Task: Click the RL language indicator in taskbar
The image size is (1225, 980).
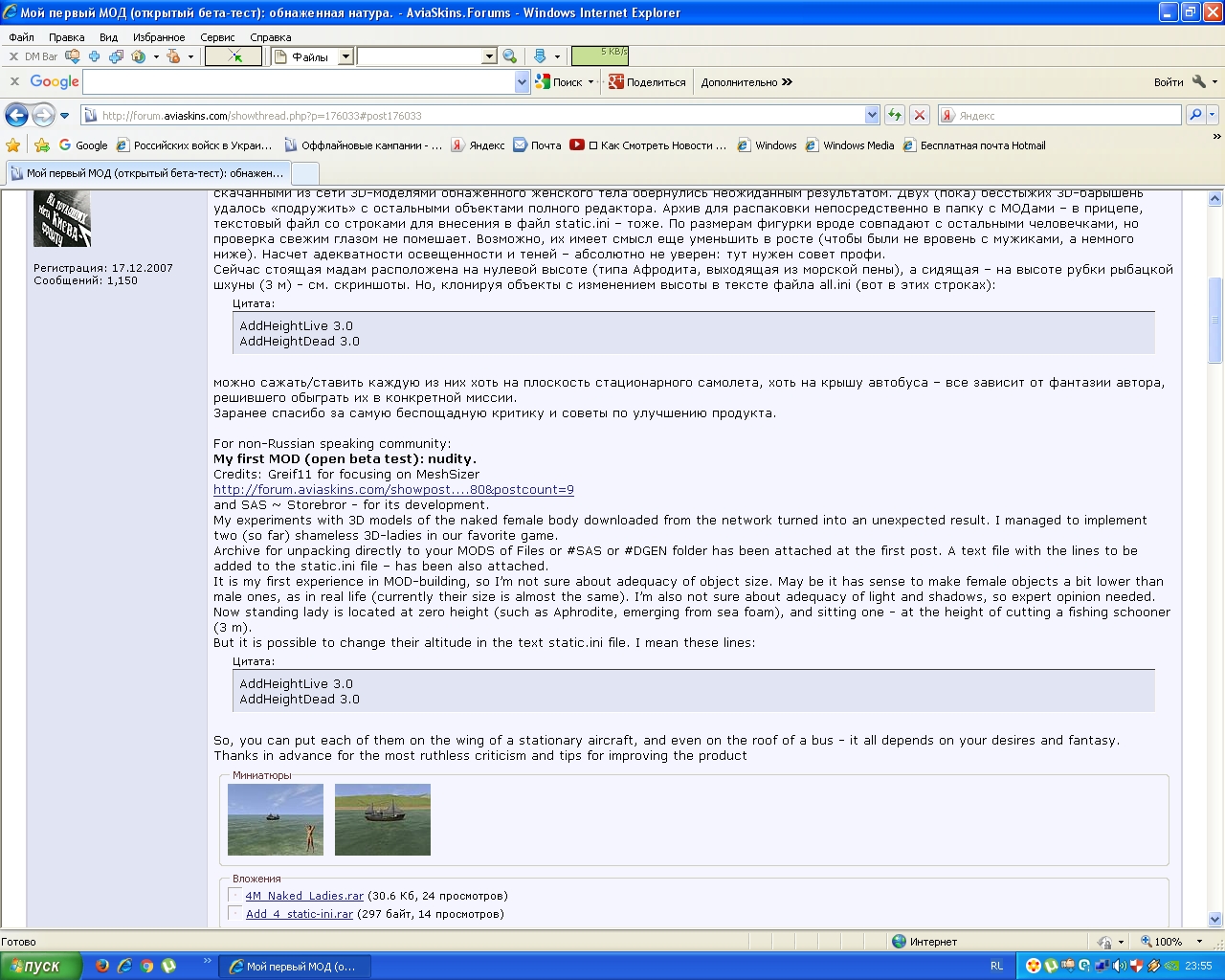Action: [x=996, y=966]
